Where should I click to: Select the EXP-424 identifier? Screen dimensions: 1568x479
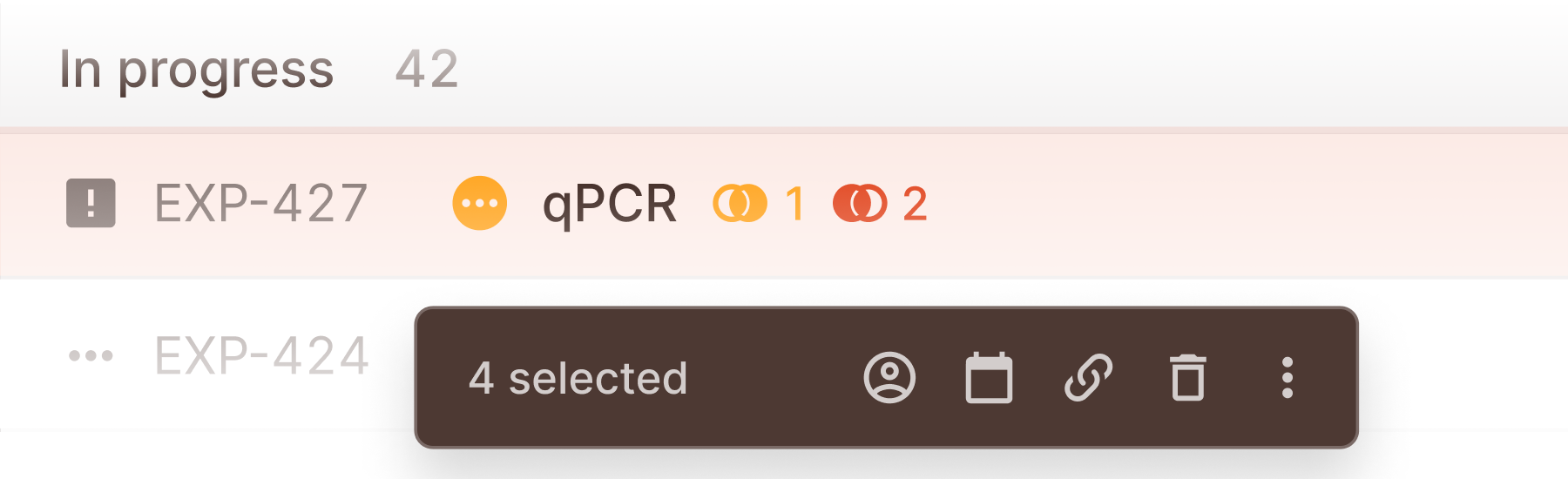262,355
